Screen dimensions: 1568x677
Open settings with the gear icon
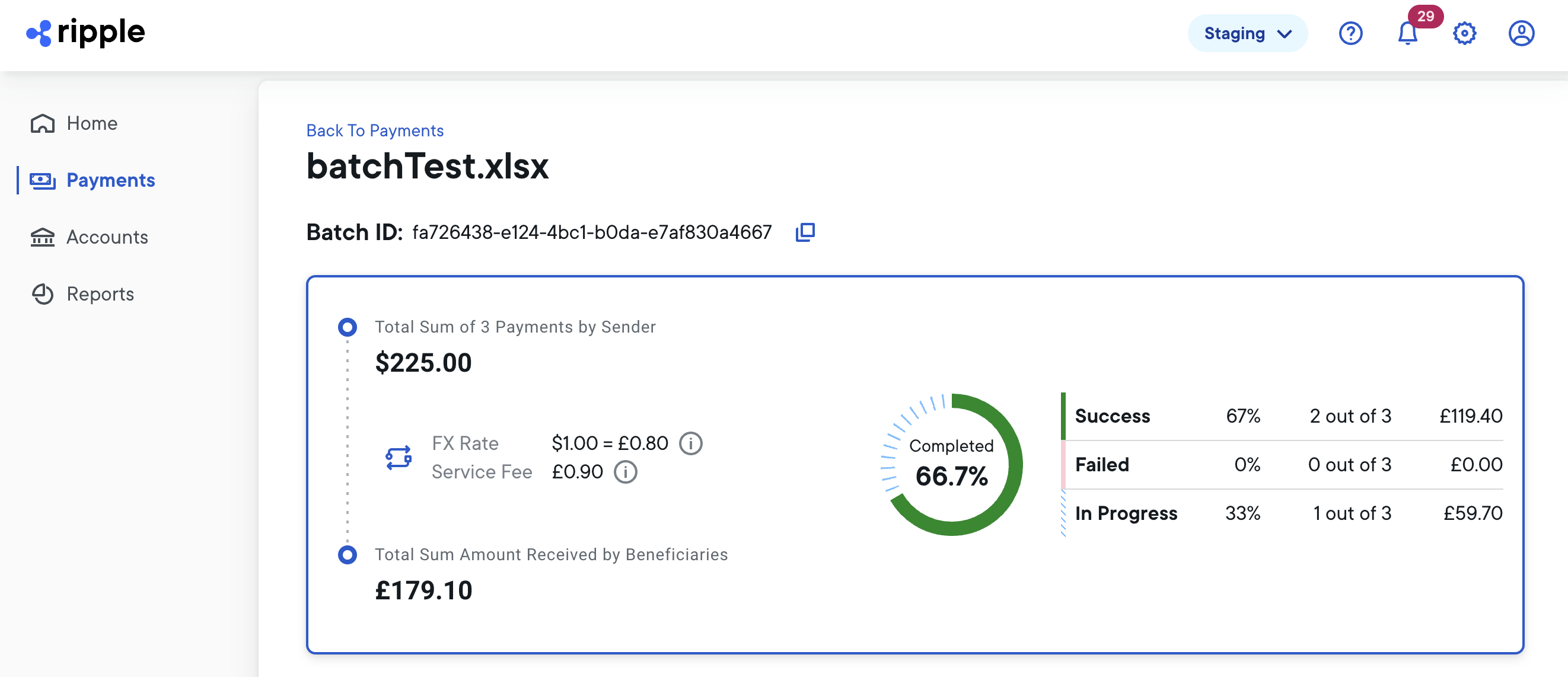tap(1465, 33)
